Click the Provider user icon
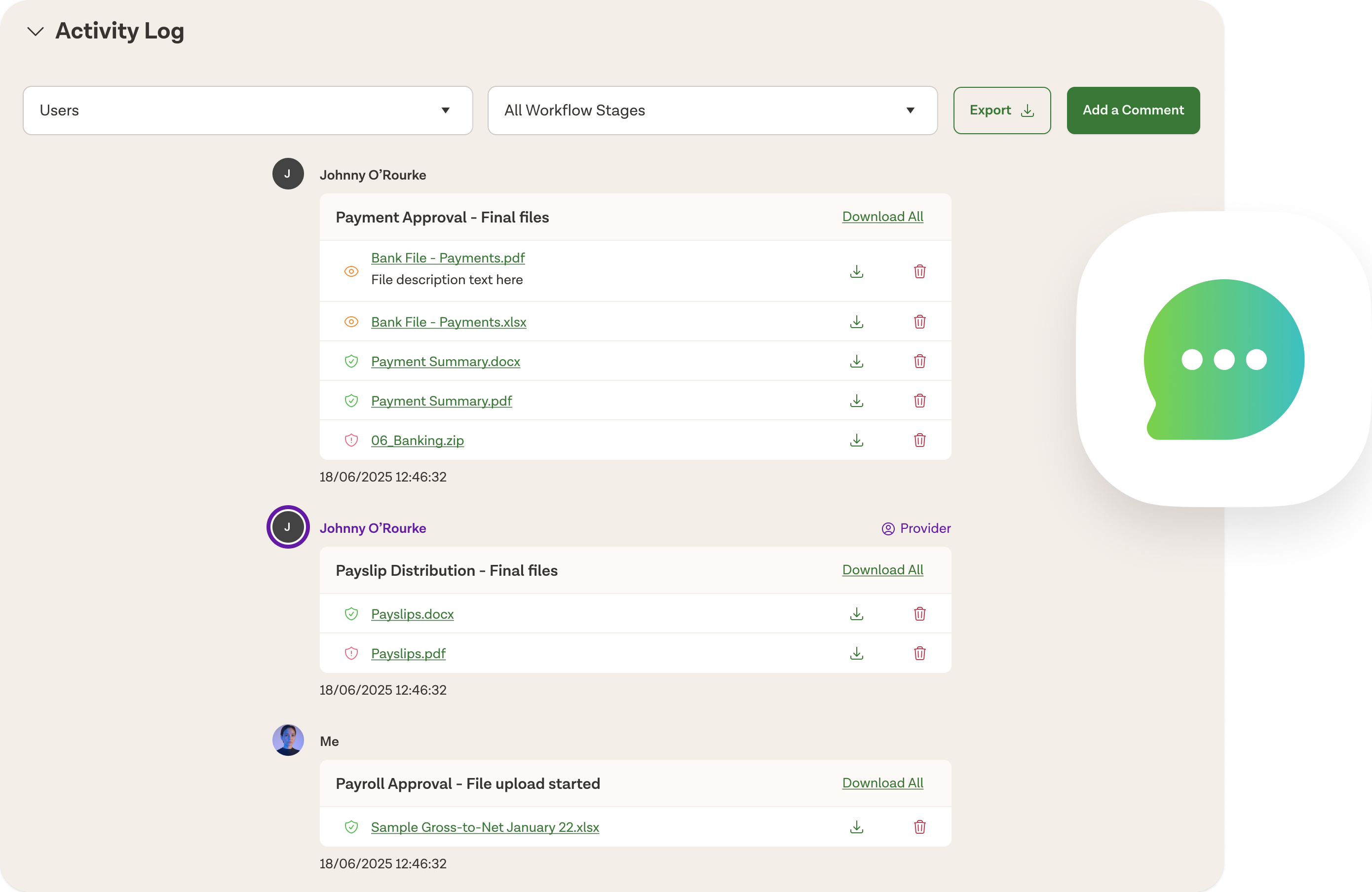Image resolution: width=1372 pixels, height=892 pixels. pyautogui.click(x=888, y=528)
